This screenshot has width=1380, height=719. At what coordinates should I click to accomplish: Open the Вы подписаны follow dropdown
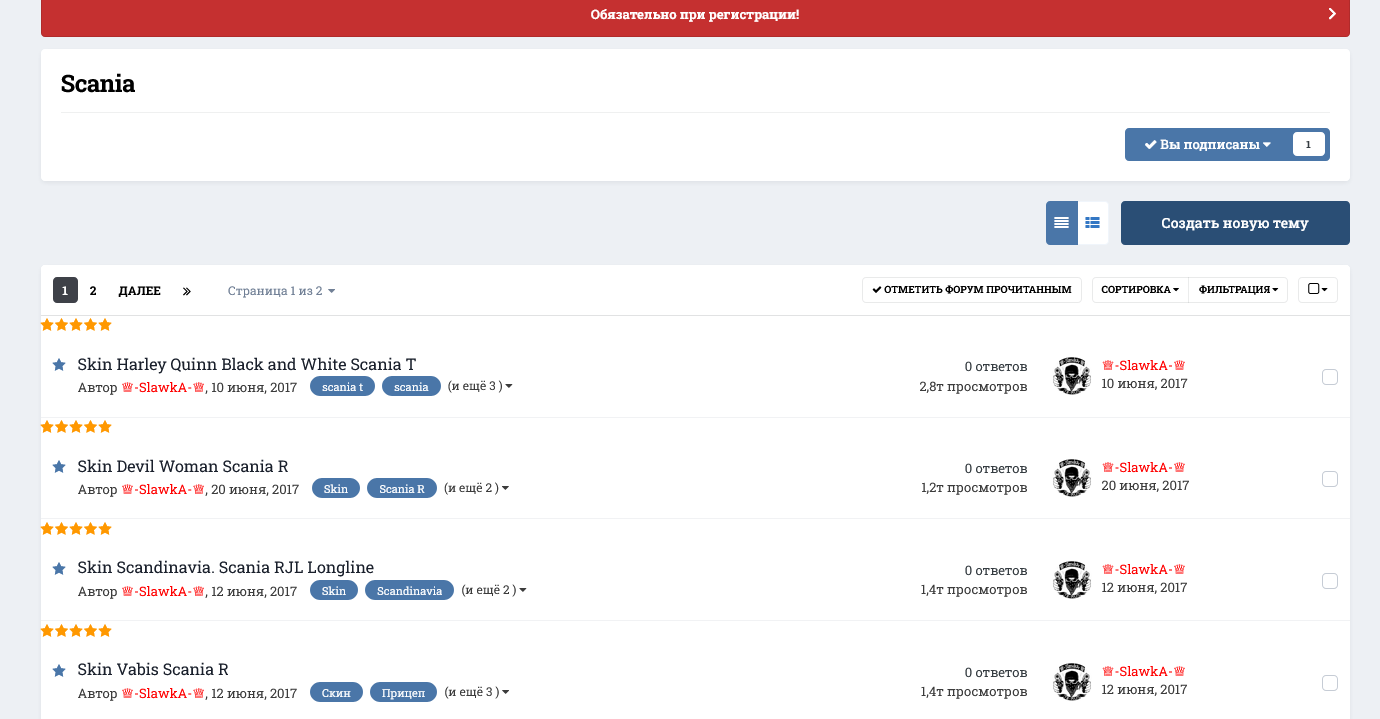[x=1208, y=144]
